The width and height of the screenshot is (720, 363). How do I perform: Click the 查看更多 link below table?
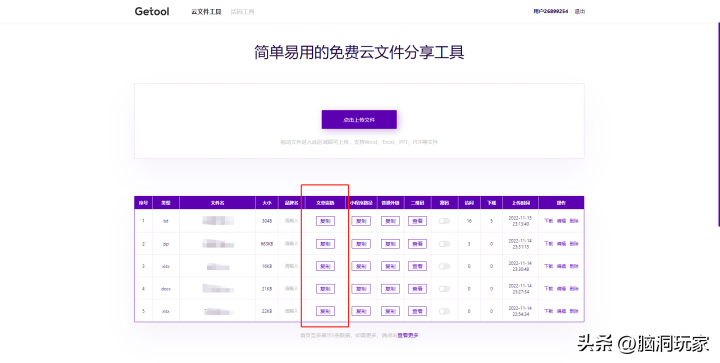point(408,335)
